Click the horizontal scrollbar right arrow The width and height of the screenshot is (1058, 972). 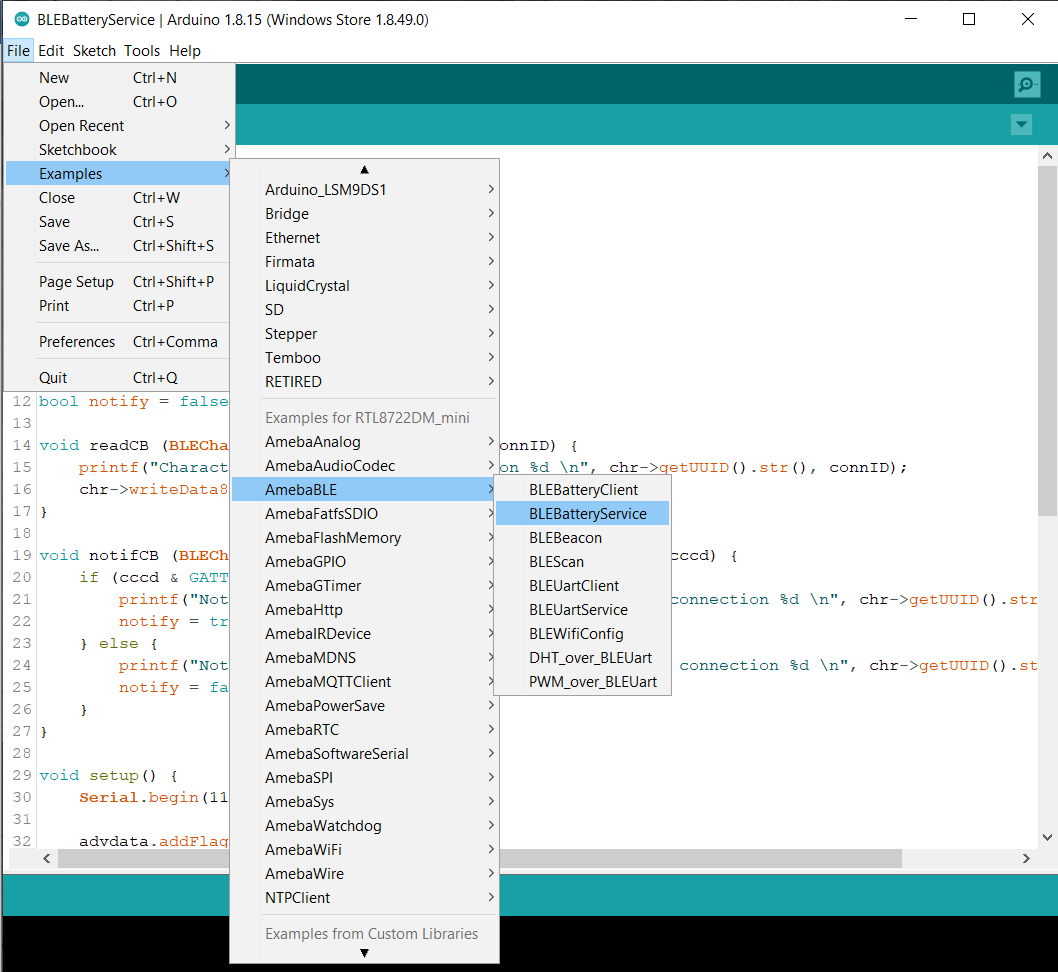click(x=1026, y=859)
